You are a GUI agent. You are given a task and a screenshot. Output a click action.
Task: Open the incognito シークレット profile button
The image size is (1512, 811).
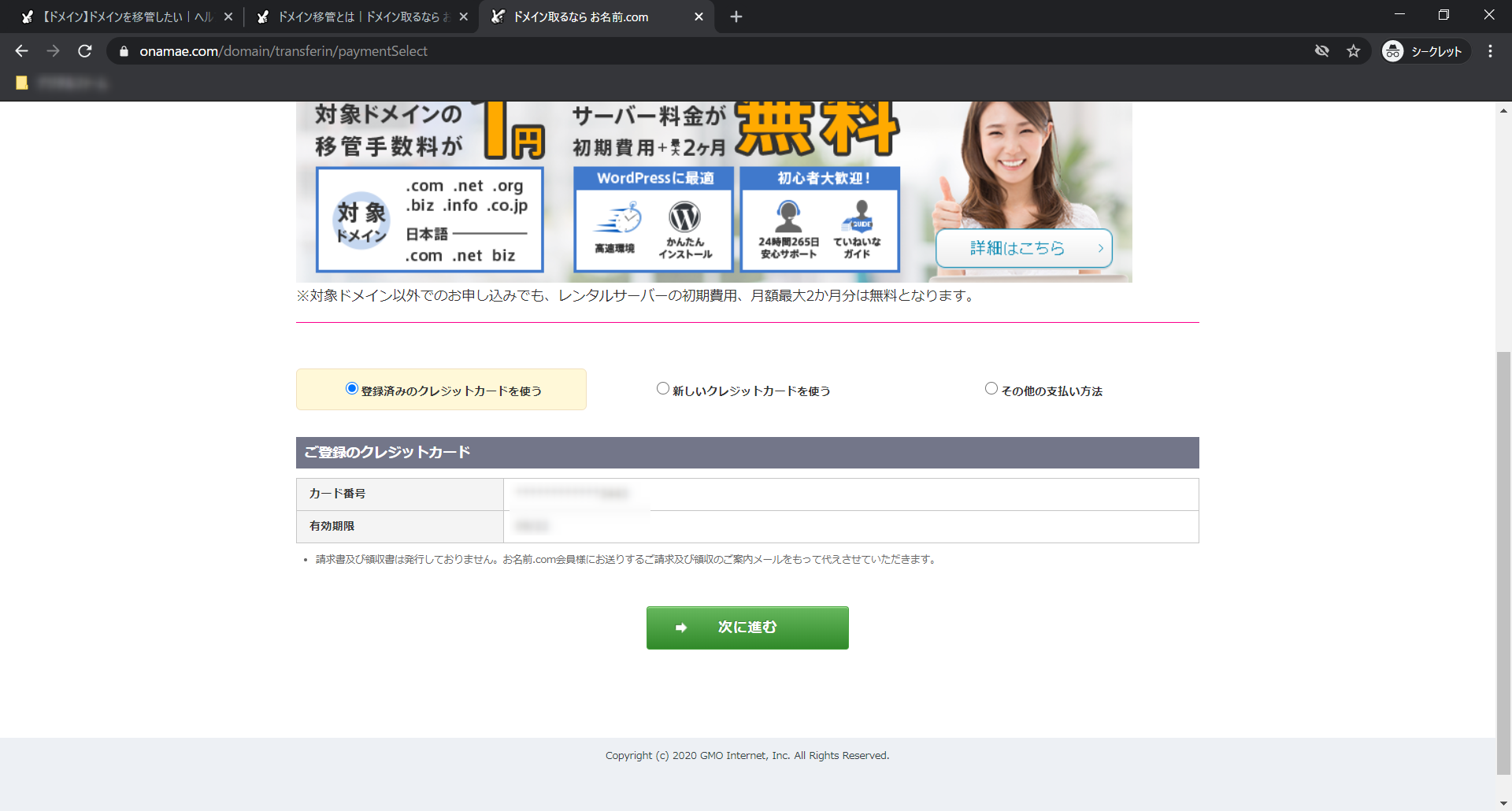click(x=1425, y=51)
